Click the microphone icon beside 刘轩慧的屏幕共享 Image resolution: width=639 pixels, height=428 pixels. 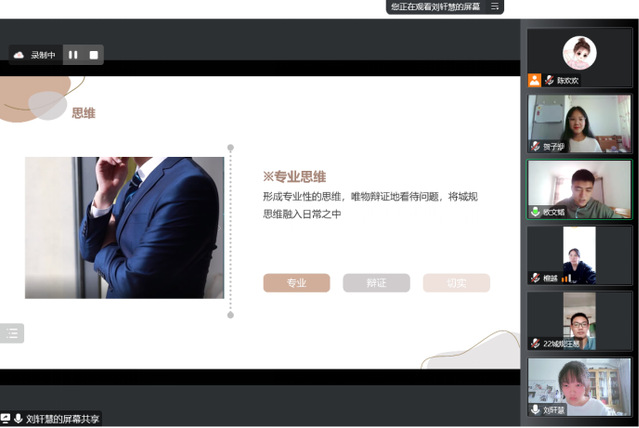18,419
